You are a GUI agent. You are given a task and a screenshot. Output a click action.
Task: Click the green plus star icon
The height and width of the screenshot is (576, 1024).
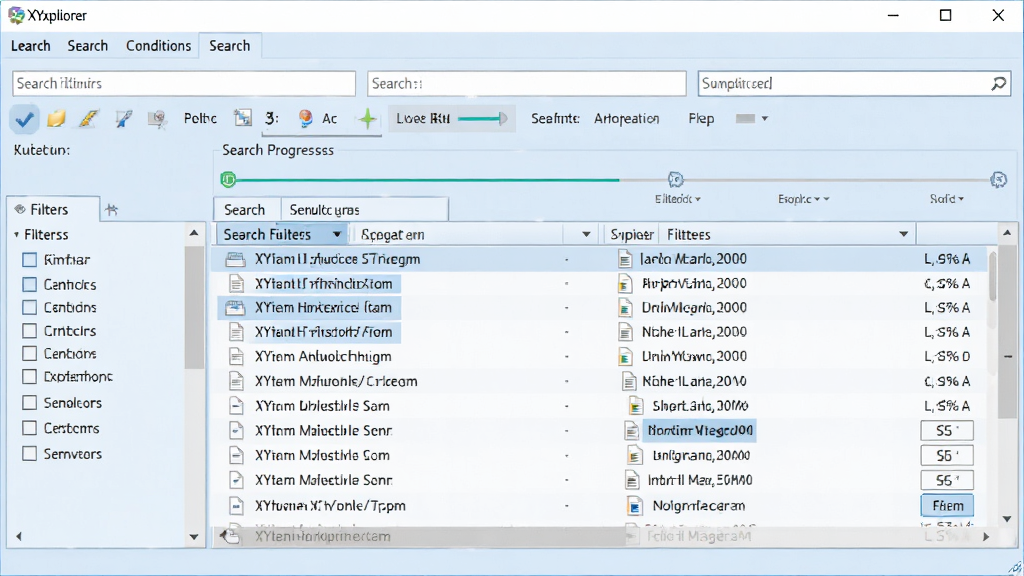tap(368, 118)
